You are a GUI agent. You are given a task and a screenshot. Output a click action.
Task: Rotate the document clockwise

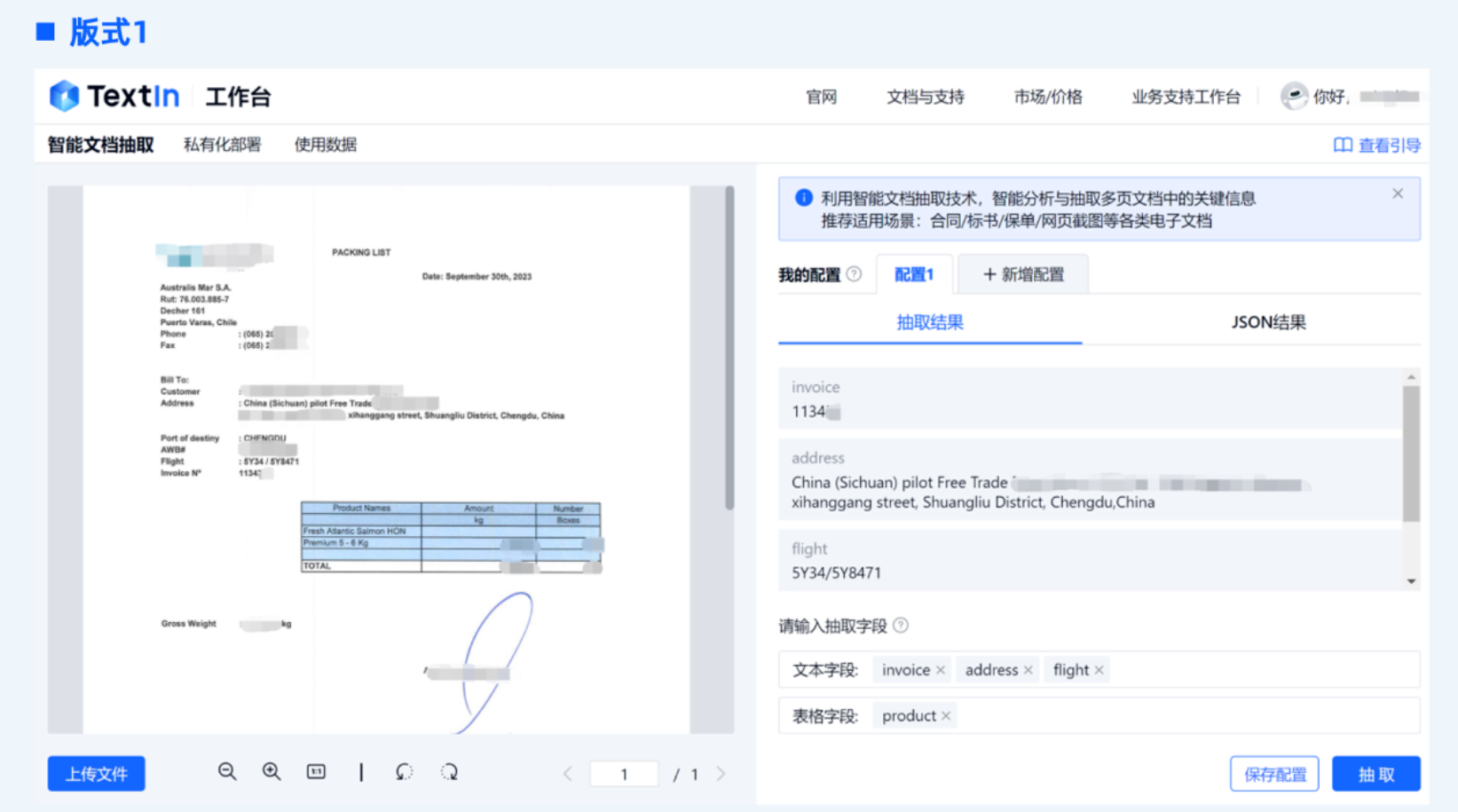tap(449, 772)
